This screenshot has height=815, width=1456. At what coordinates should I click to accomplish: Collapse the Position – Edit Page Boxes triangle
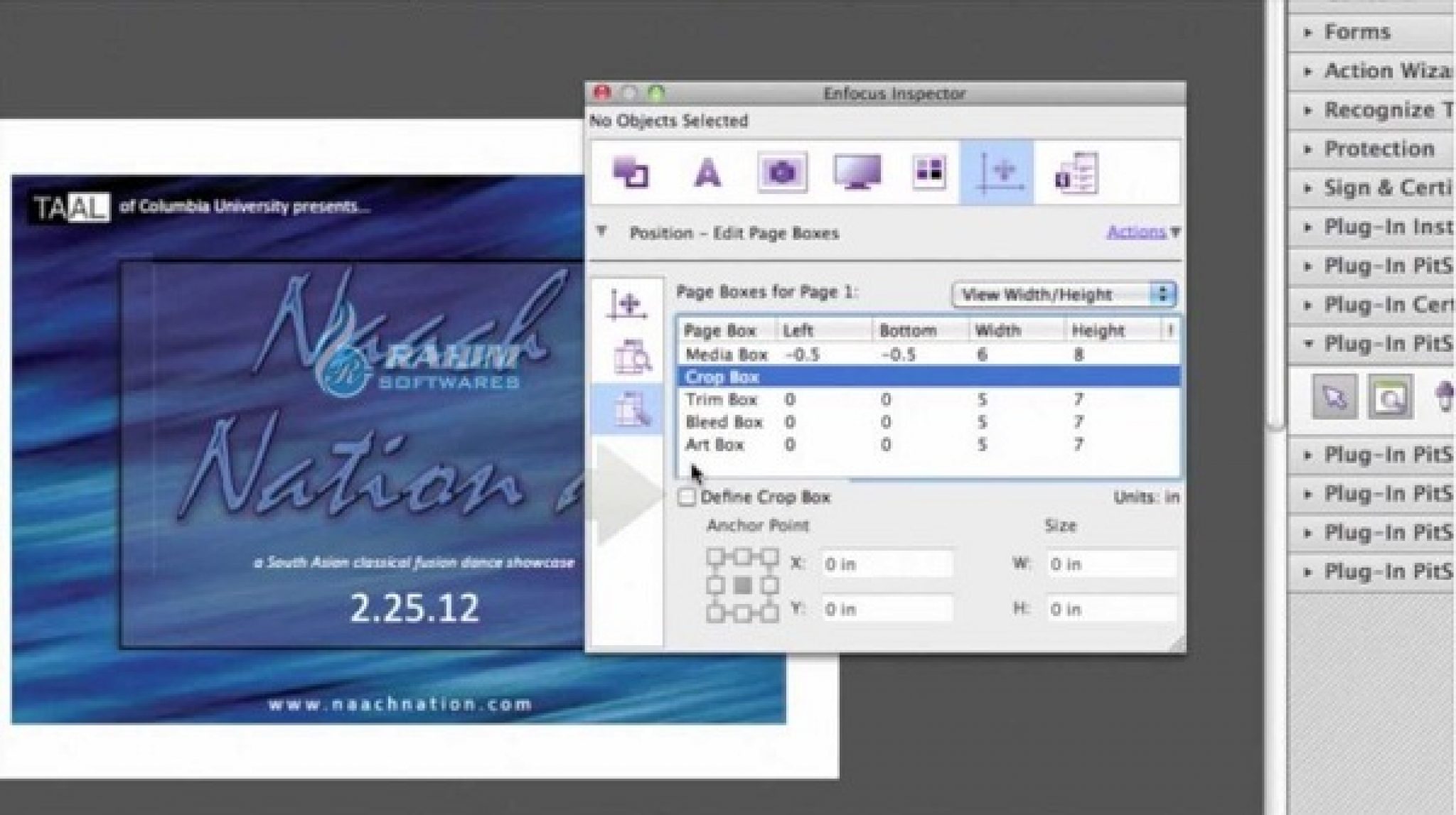click(602, 232)
